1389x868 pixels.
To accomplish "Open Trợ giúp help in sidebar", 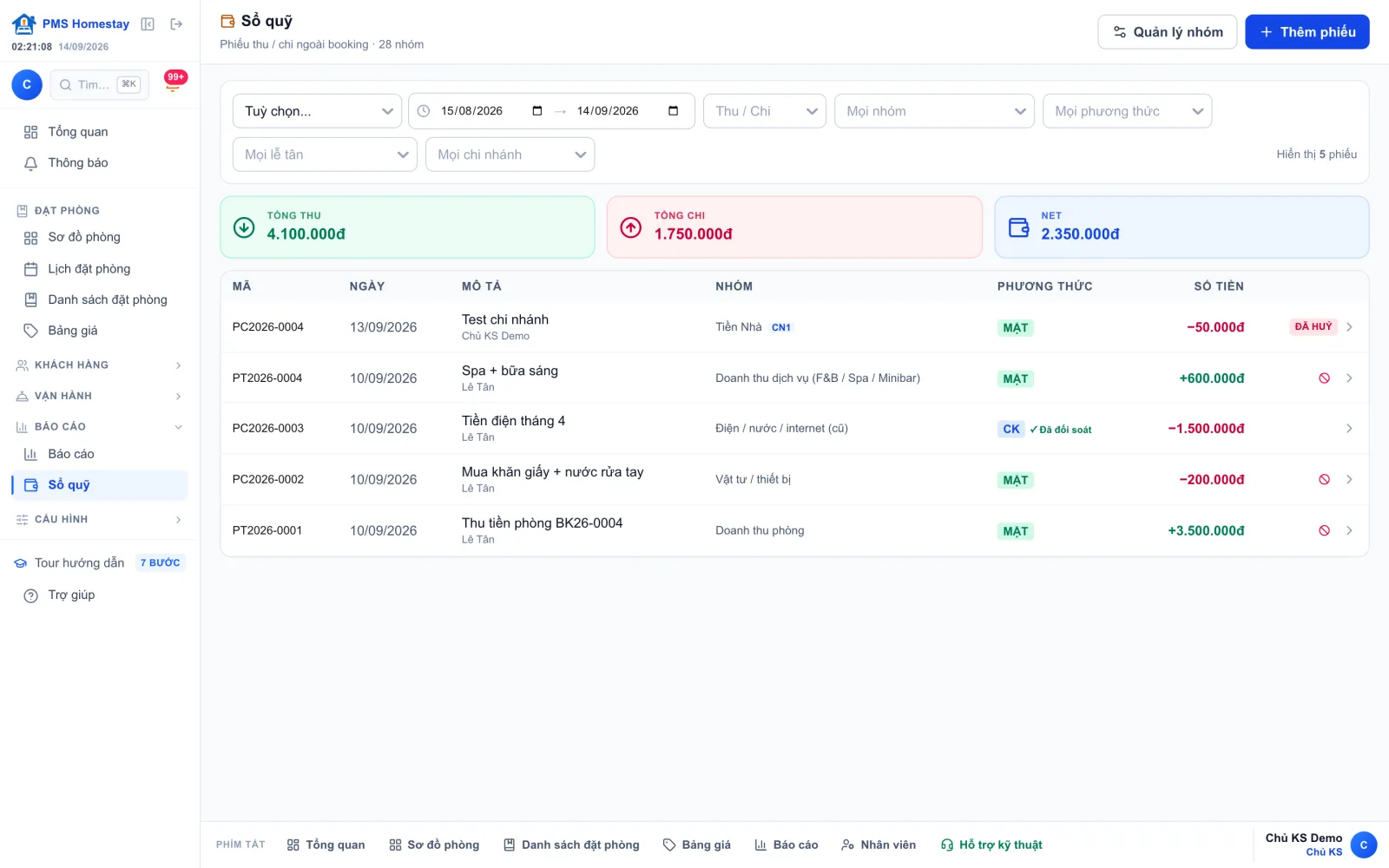I will tap(100, 595).
